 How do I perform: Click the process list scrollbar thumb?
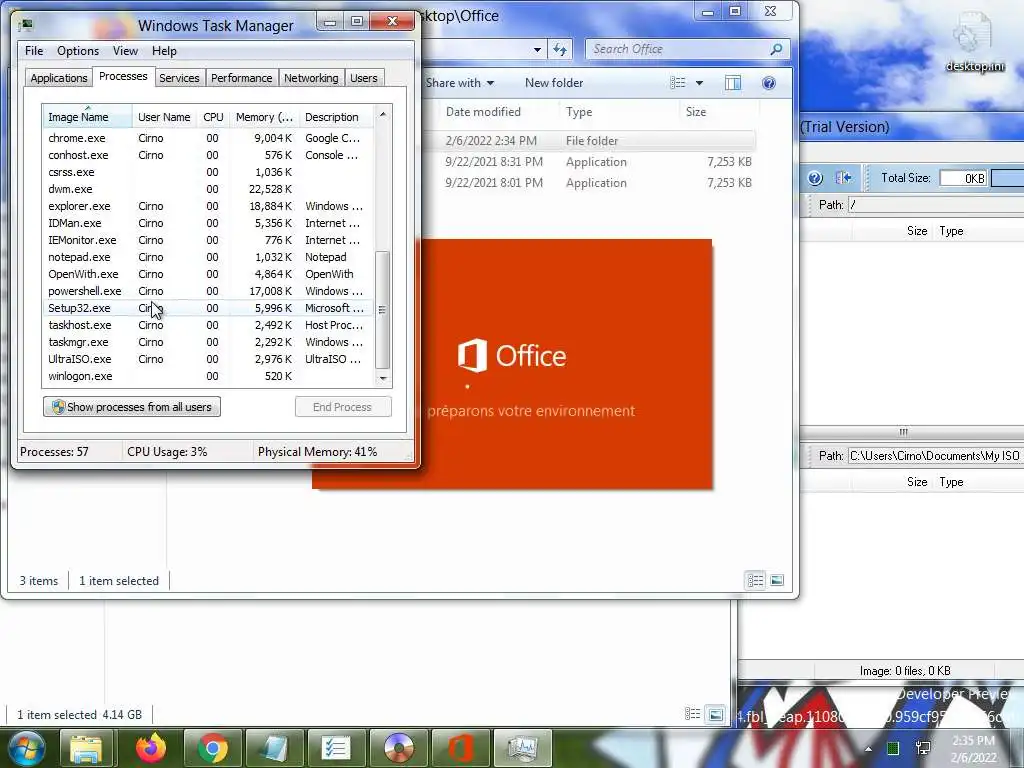point(383,310)
